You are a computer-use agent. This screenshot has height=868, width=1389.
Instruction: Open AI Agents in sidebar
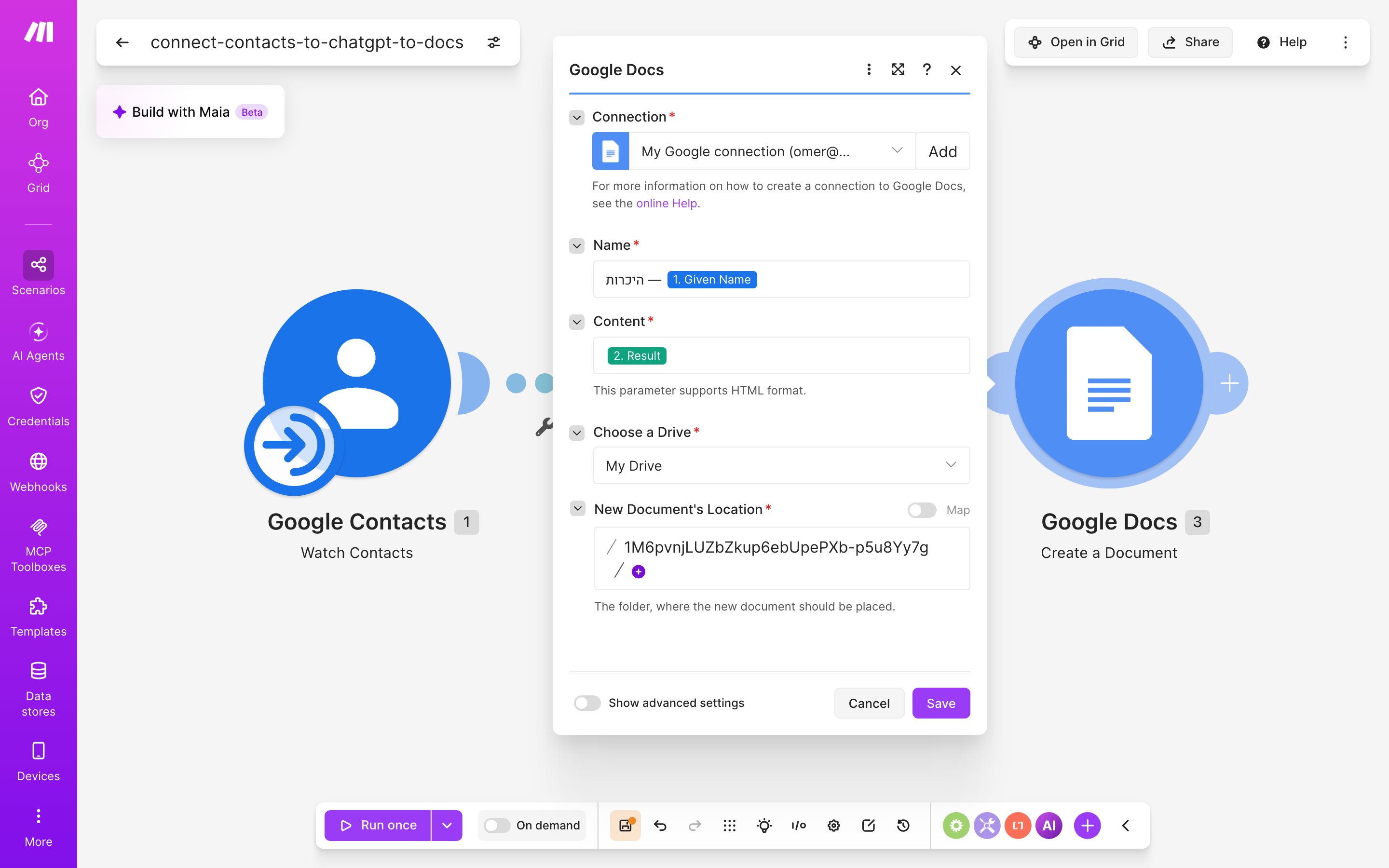39,341
